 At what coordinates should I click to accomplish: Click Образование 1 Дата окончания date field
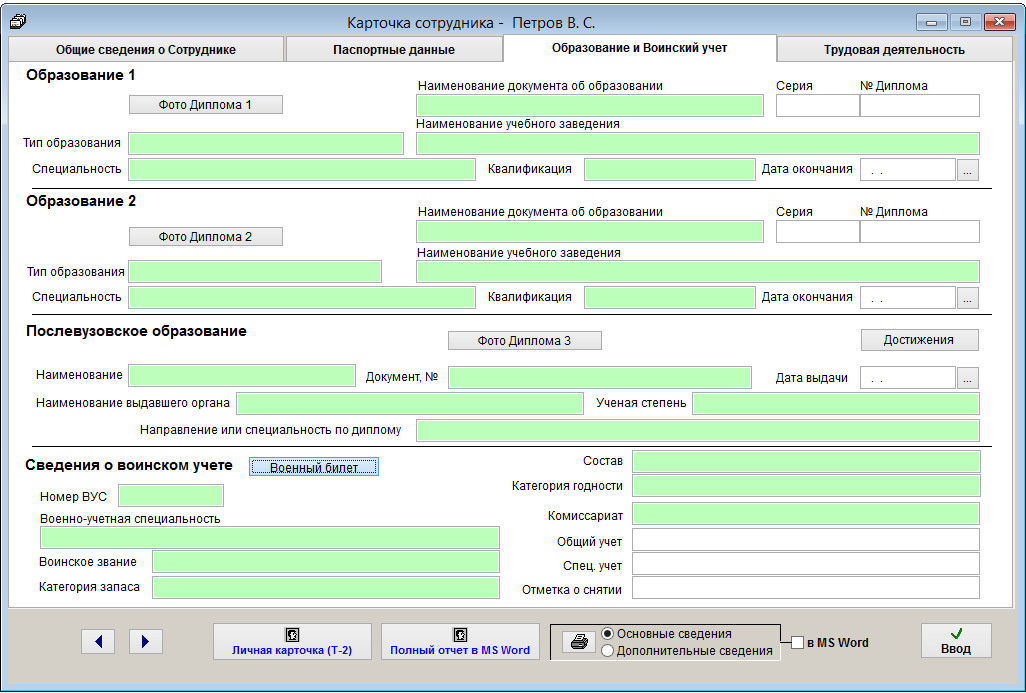(x=908, y=170)
